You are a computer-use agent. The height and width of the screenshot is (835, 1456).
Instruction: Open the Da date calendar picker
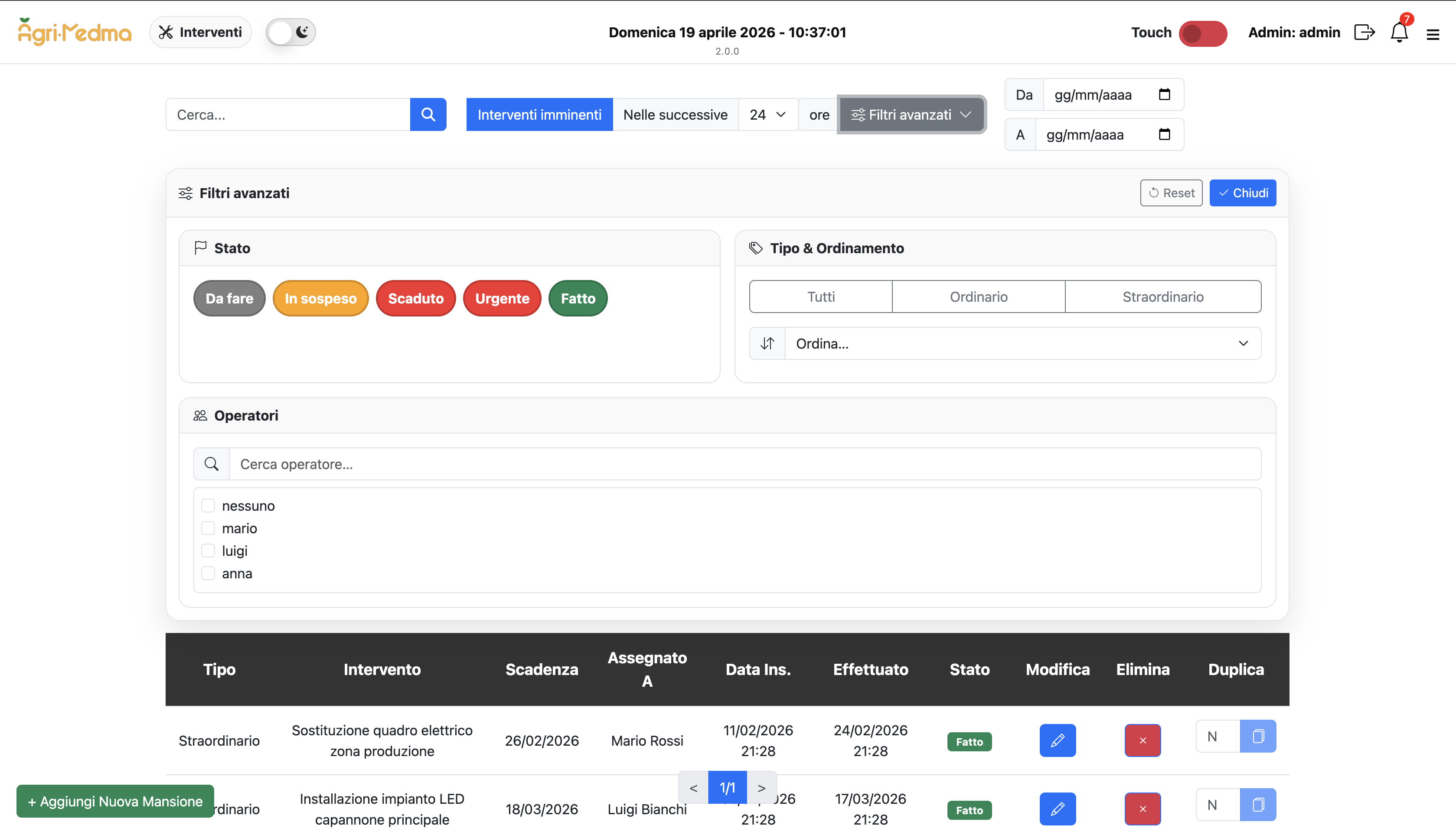pos(1164,94)
